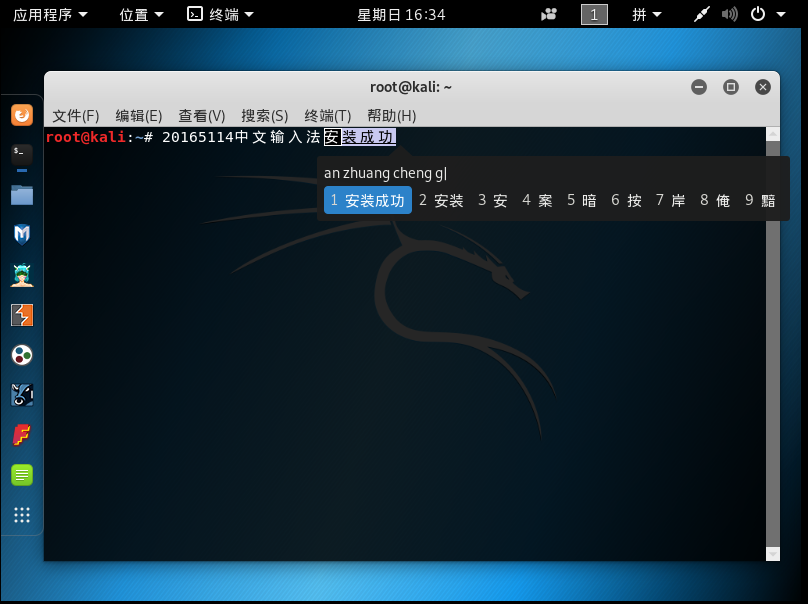
Task: Select candidate 8 俺
Action: pos(715,200)
